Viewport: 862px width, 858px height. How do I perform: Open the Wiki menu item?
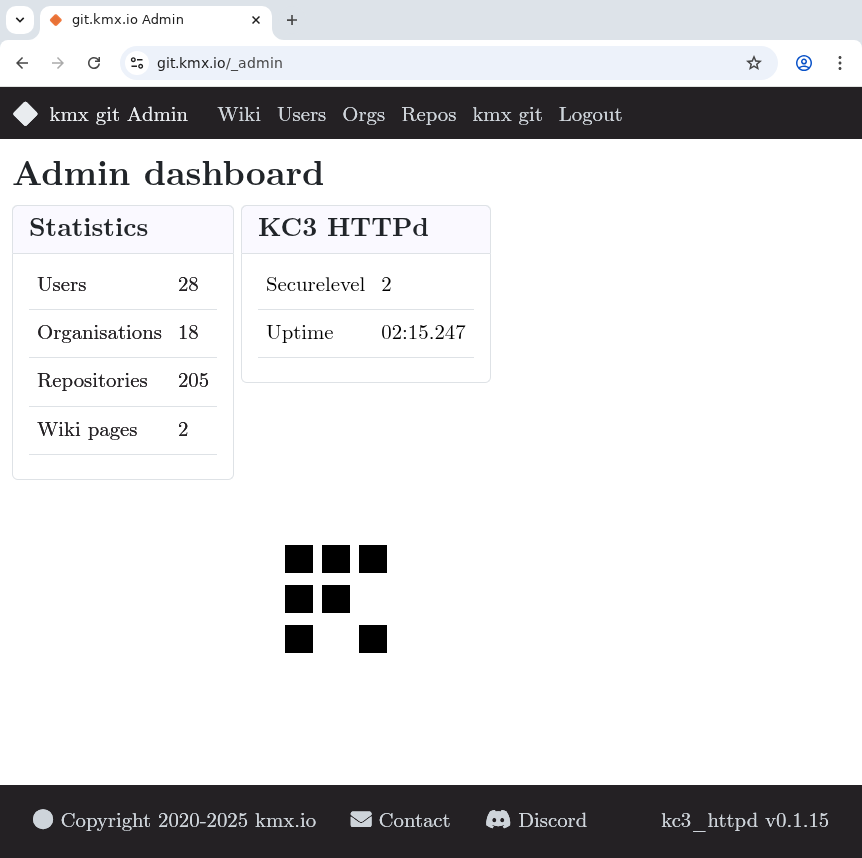click(239, 115)
